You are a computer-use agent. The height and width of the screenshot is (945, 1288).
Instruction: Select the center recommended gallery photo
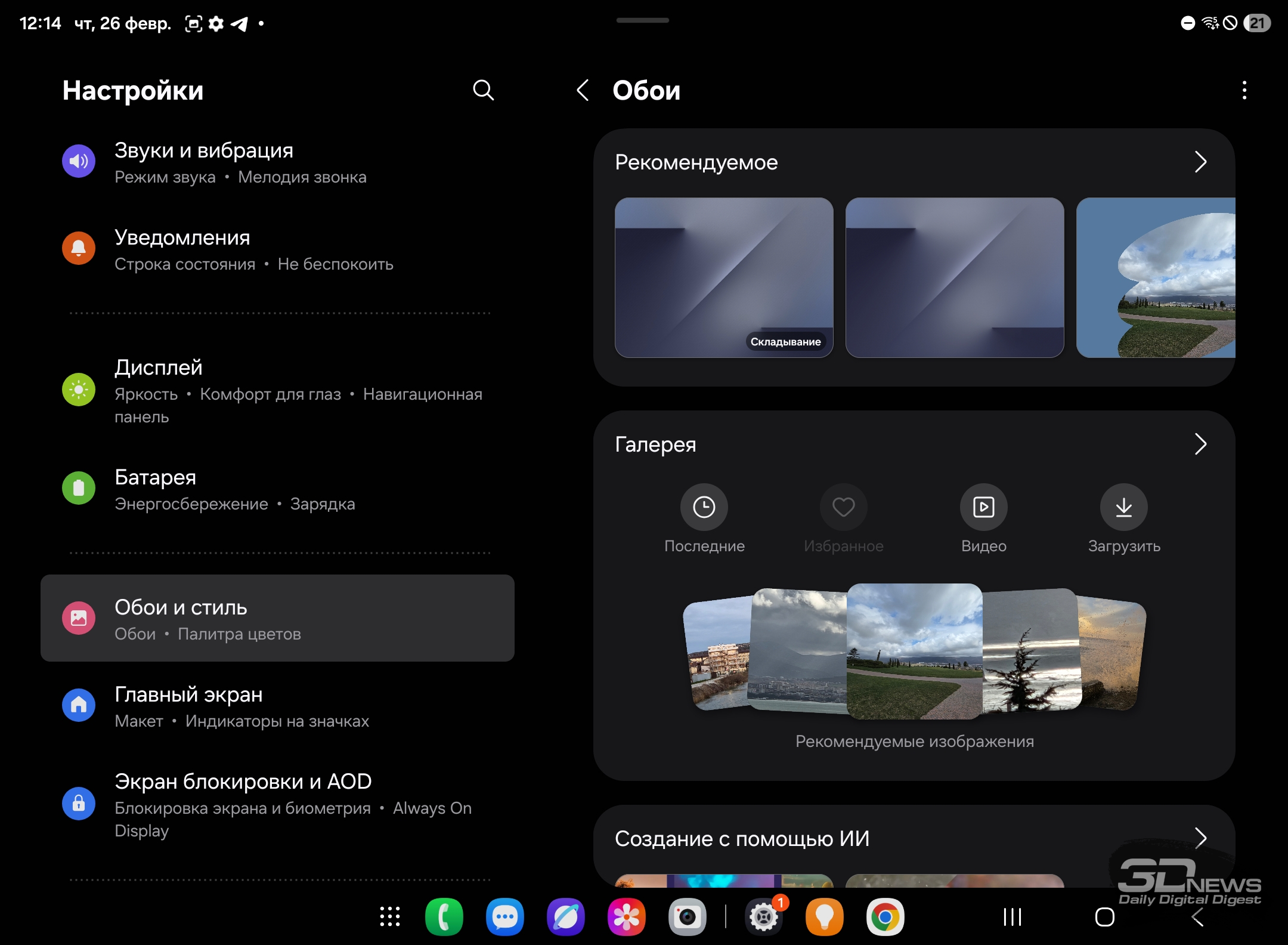tap(914, 650)
